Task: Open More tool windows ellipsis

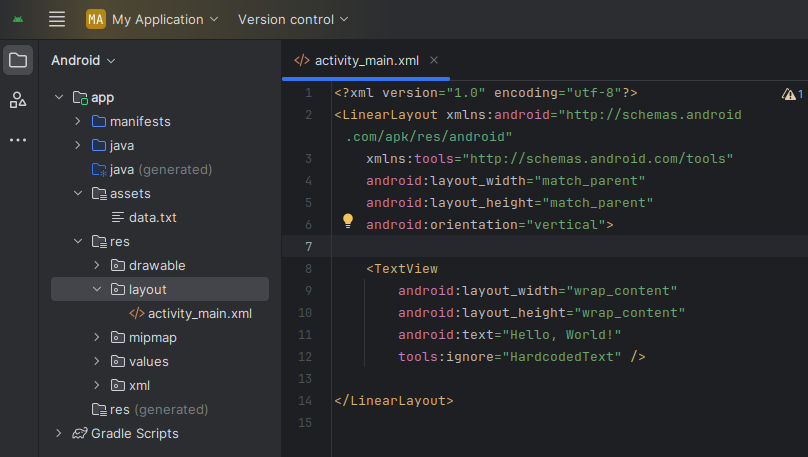Action: point(18,140)
